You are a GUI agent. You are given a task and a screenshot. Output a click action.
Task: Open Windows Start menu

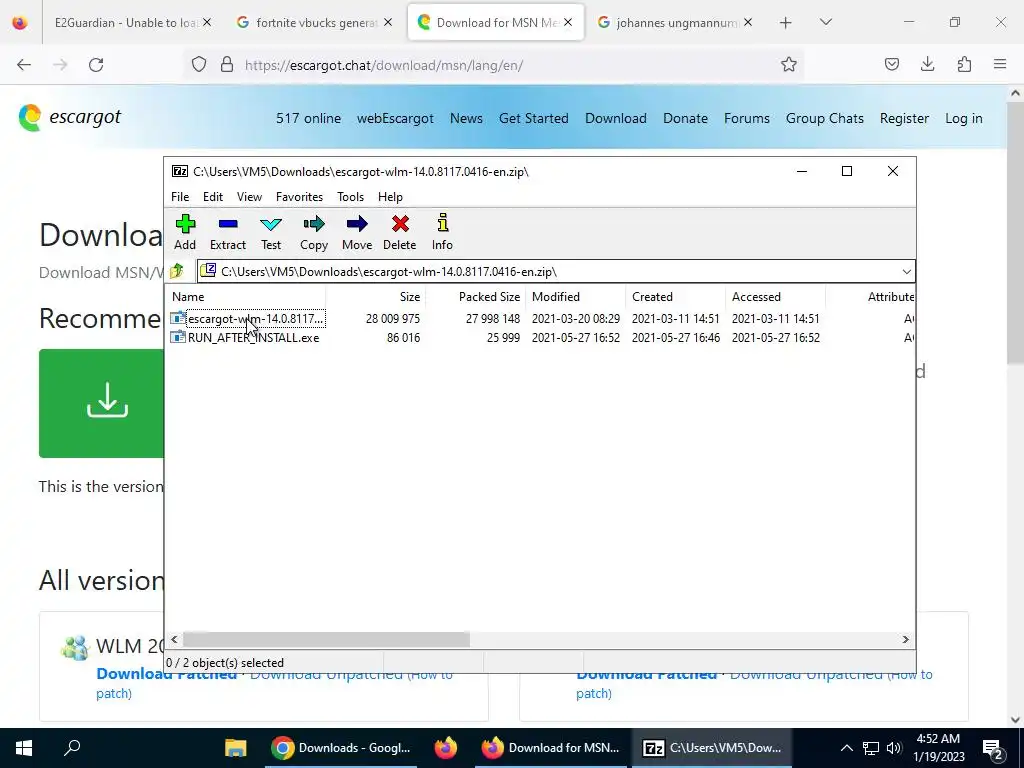[24, 748]
